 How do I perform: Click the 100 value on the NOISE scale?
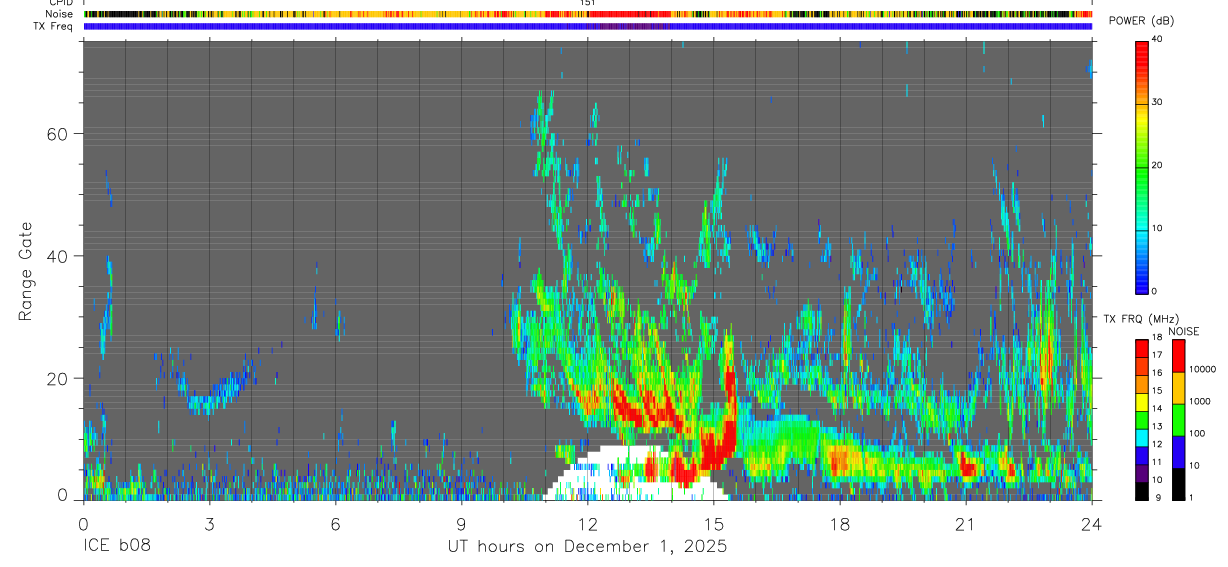(1199, 433)
